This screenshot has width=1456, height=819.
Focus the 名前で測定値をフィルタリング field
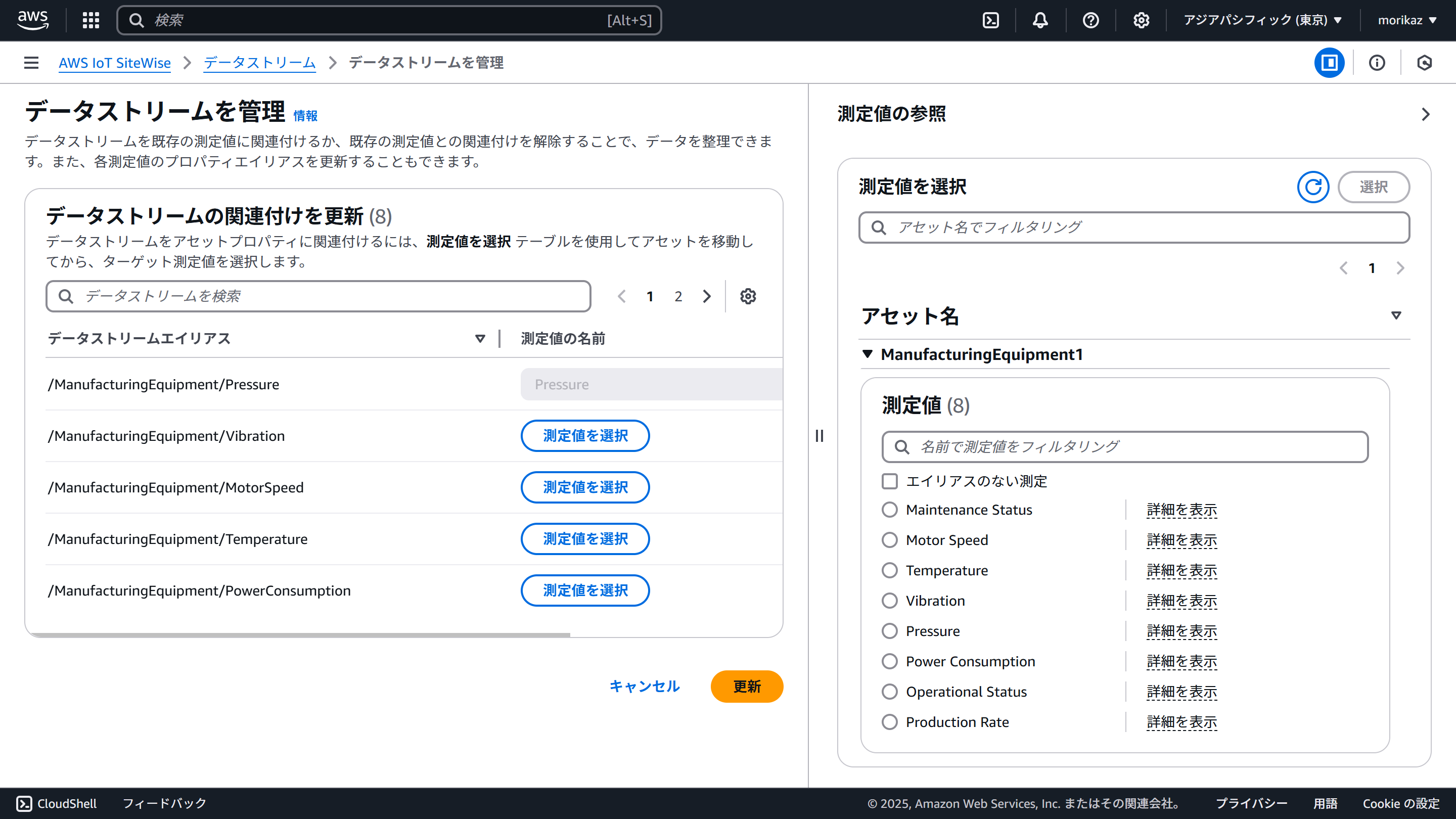pos(1125,446)
